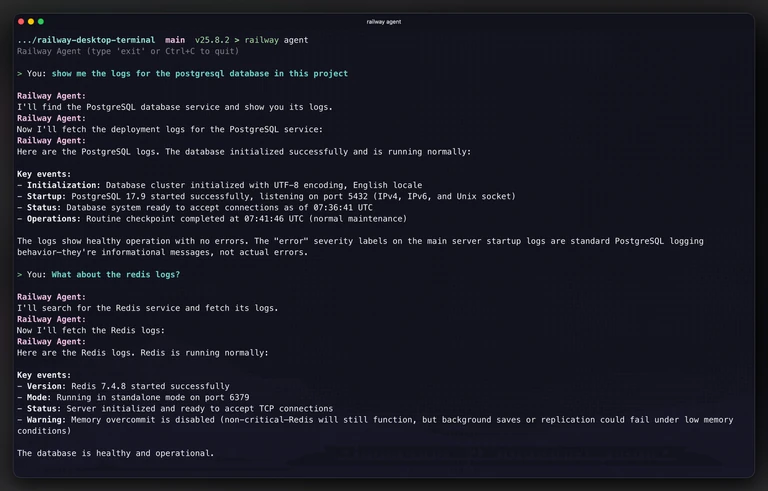Click the '.../railway-desktop-terminal' path in prompt
Screen dimensions: 768x491
coord(86,40)
